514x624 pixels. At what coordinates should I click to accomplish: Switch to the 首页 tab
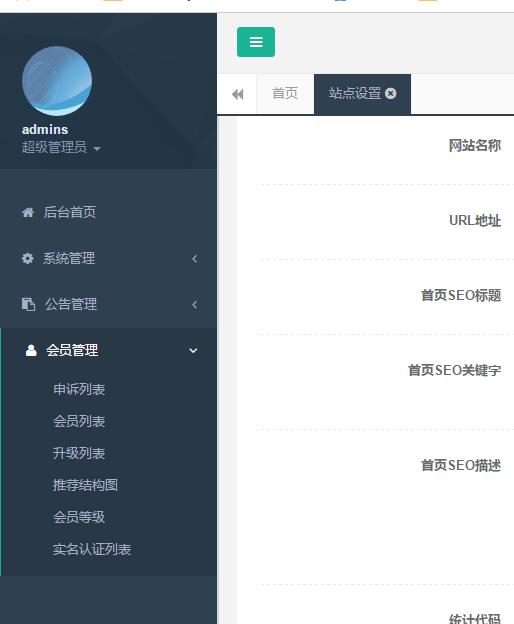pos(285,94)
